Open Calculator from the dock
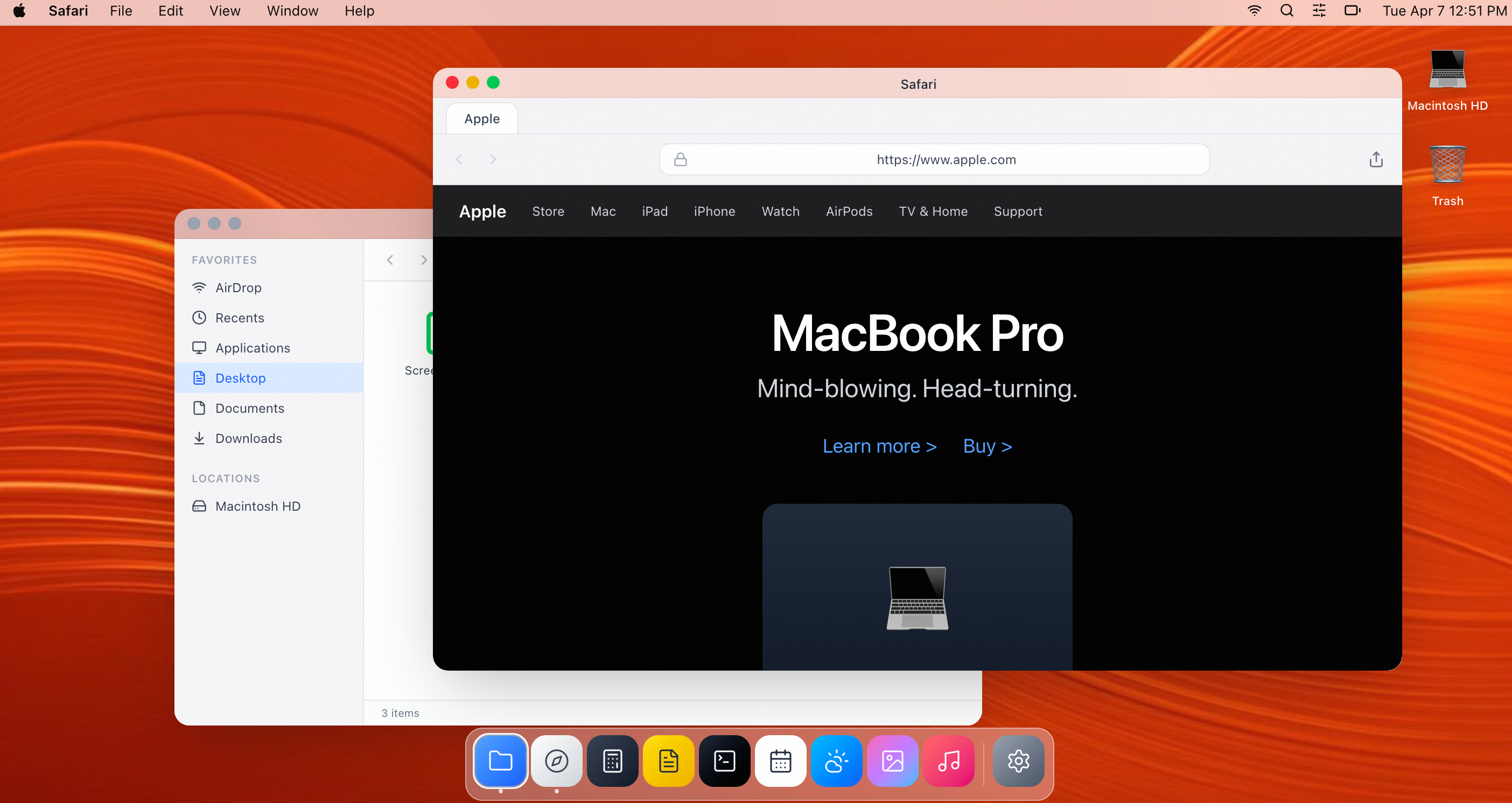 pyautogui.click(x=612, y=761)
